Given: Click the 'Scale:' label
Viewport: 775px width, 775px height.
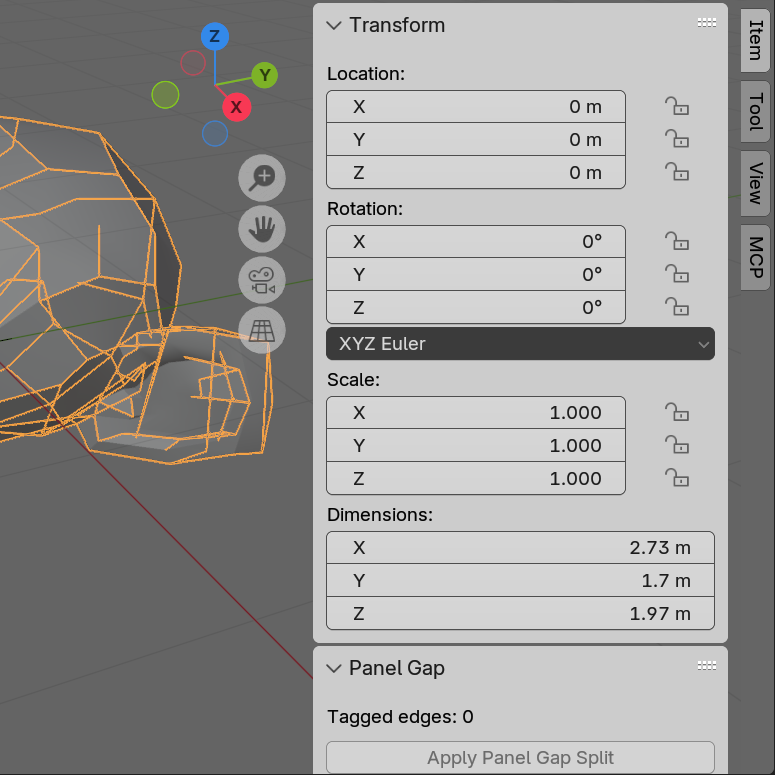Looking at the screenshot, I should pos(353,380).
